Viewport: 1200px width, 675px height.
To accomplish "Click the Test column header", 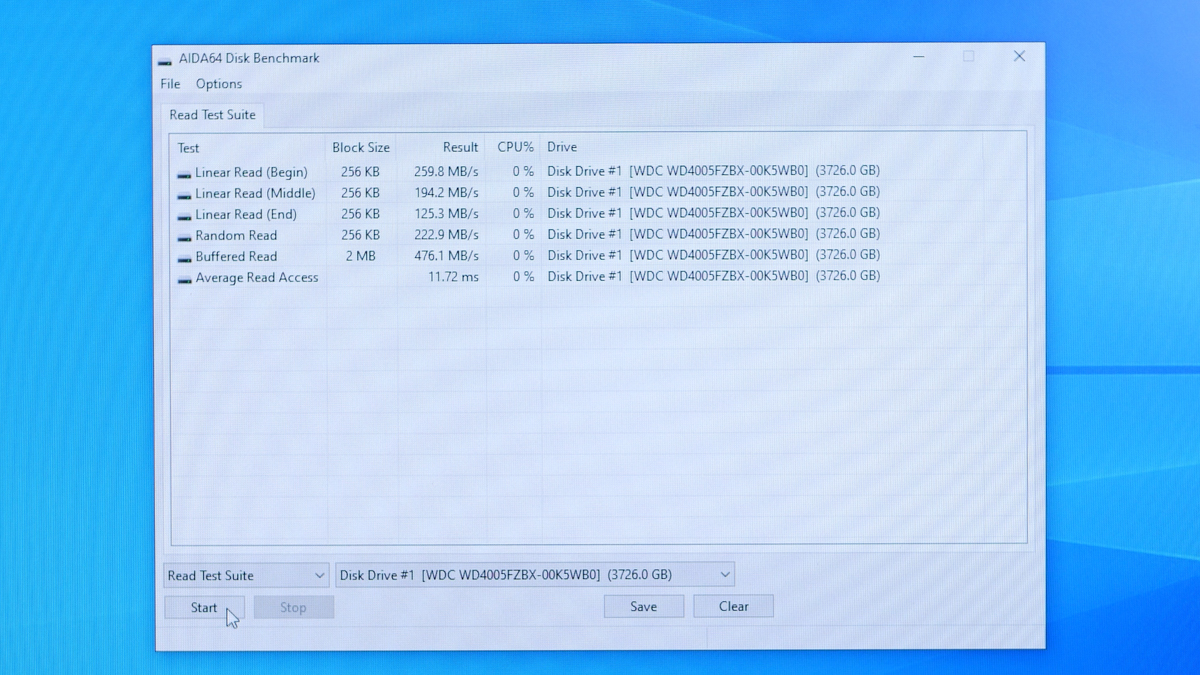I will (x=249, y=148).
